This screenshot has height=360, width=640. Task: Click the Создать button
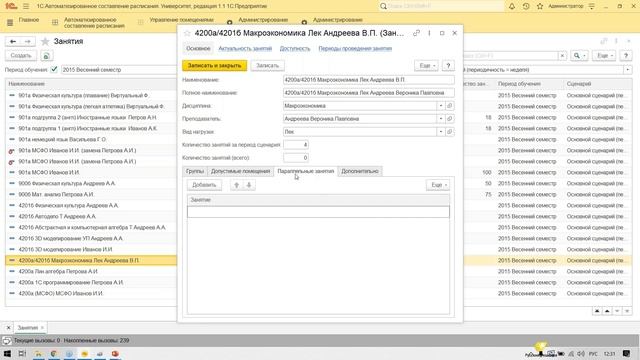tap(21, 56)
